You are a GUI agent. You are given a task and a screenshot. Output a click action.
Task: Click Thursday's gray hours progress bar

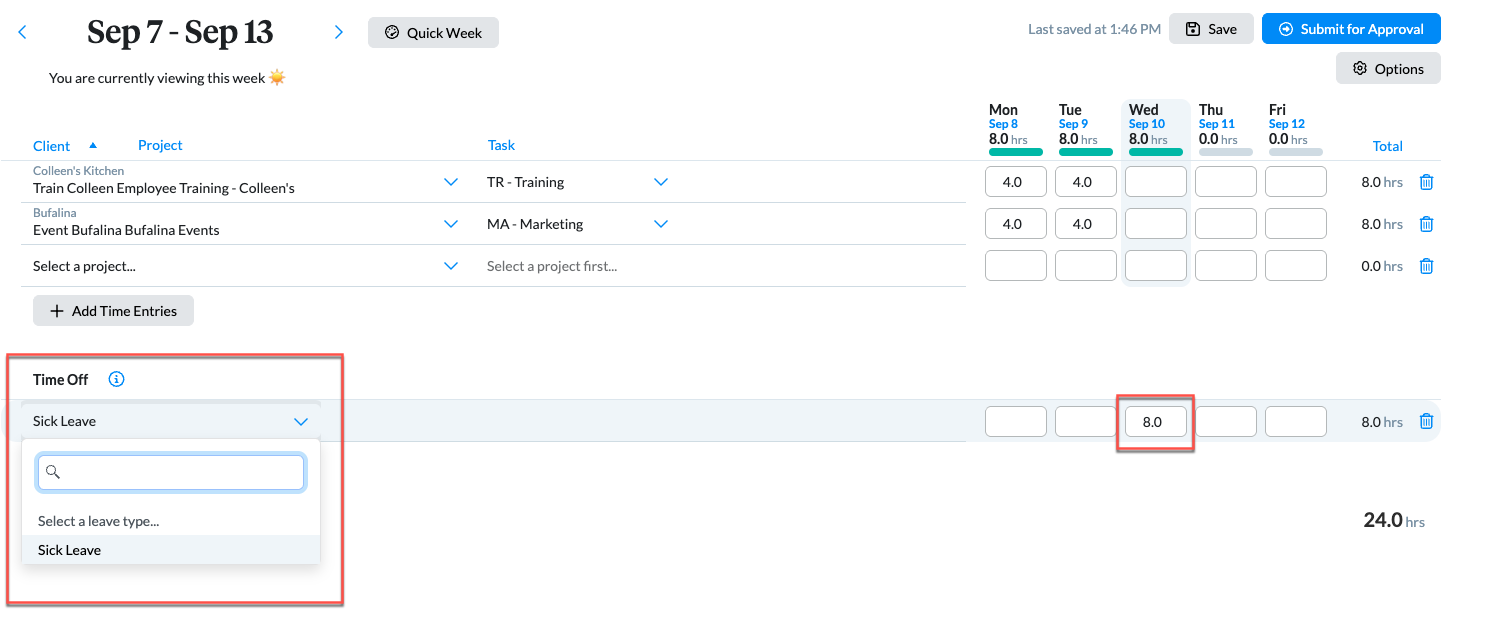pyautogui.click(x=1226, y=152)
